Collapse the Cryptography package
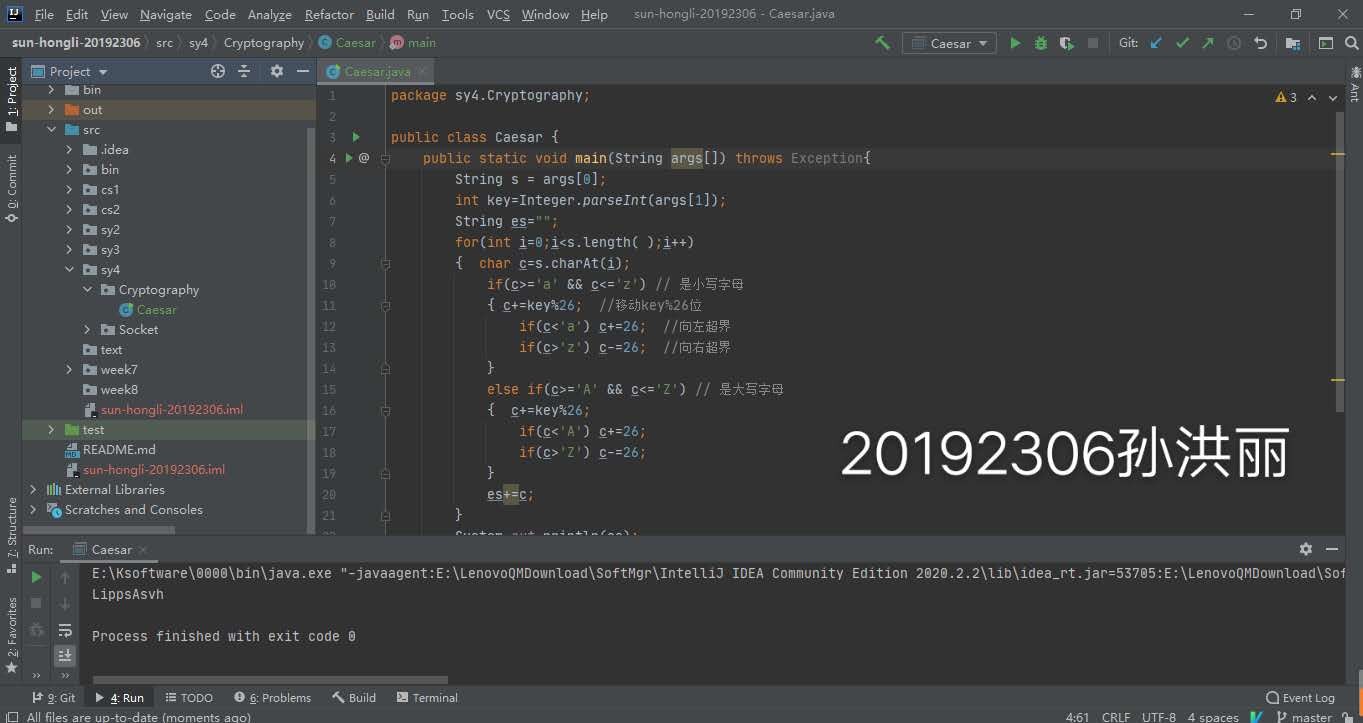Viewport: 1363px width, 723px height. point(88,290)
